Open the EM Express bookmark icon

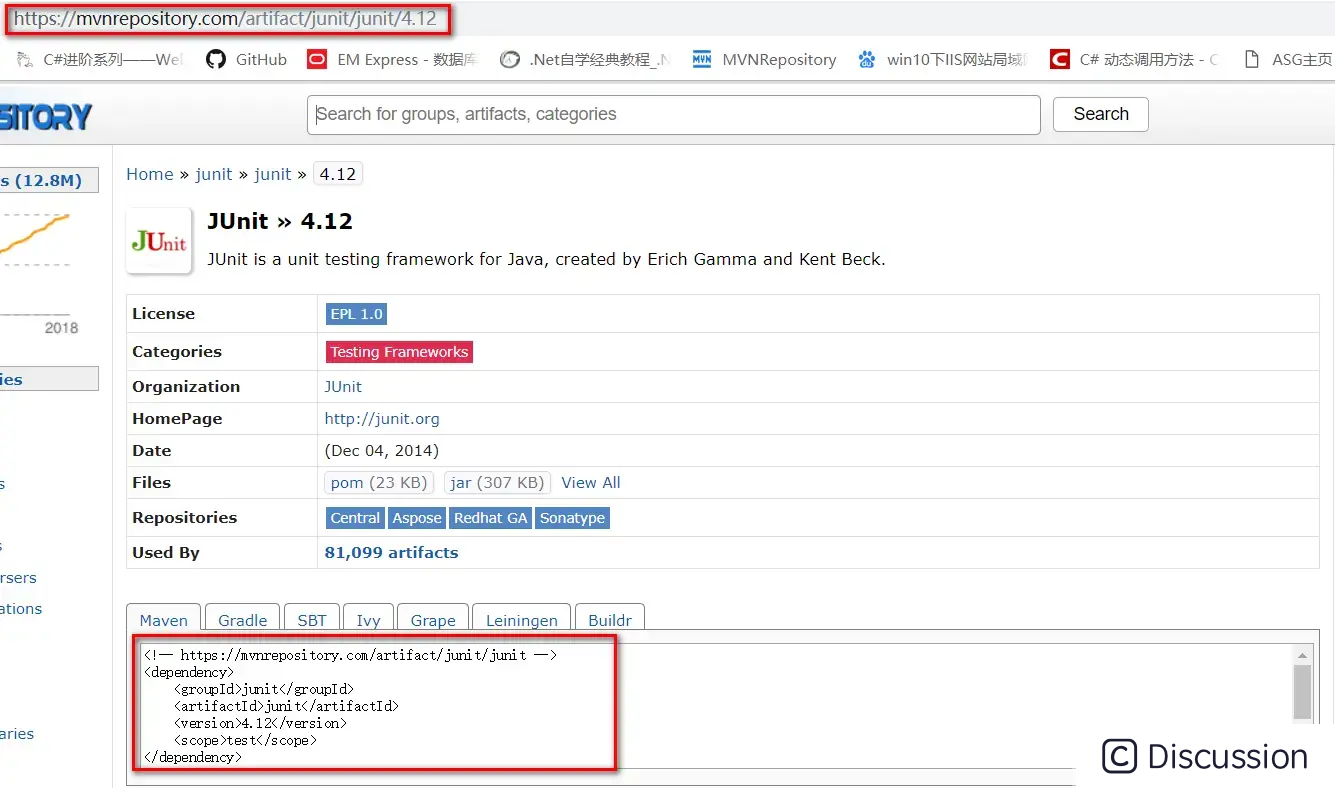317,59
